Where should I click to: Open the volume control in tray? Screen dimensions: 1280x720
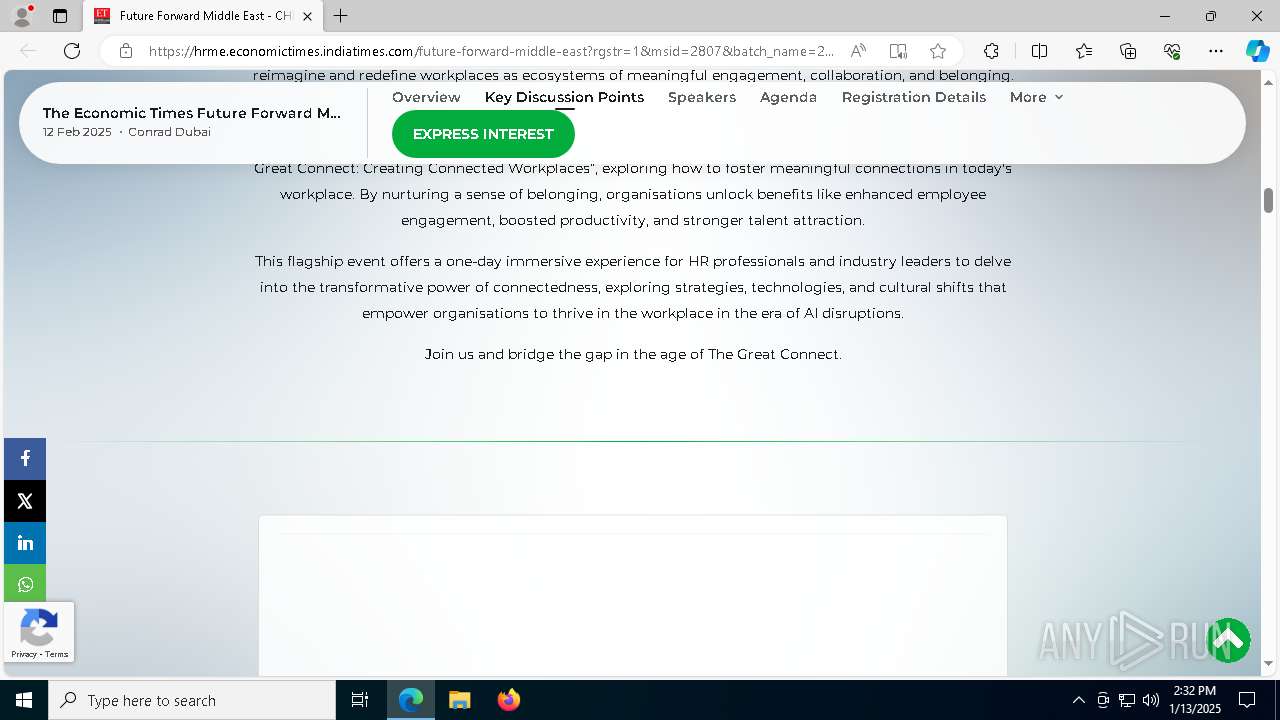1151,700
